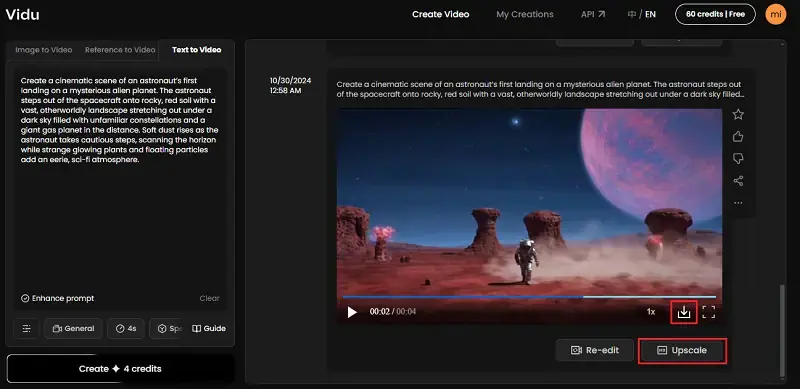Screen dimensions: 800x389
Task: Open the Speed option dropdown
Action: pos(167,329)
